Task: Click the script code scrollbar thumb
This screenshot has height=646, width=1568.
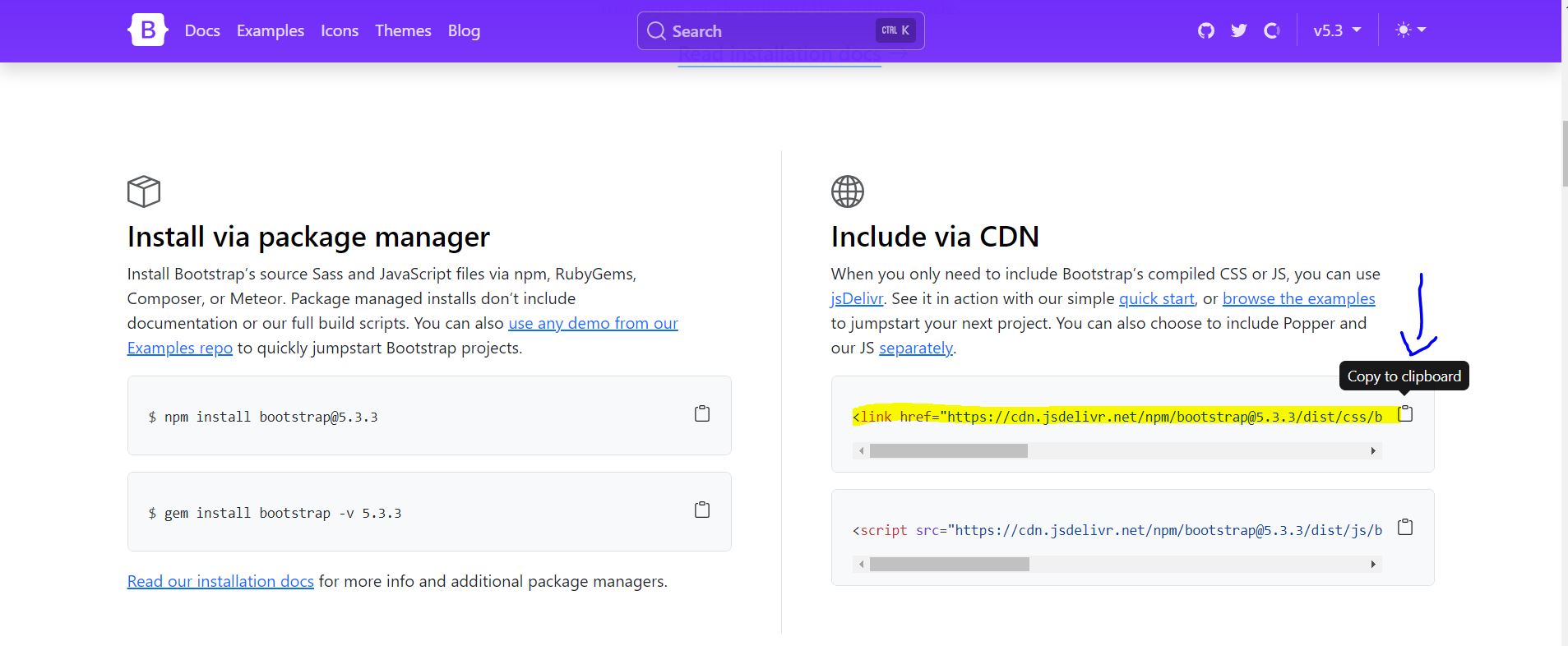Action: point(950,565)
